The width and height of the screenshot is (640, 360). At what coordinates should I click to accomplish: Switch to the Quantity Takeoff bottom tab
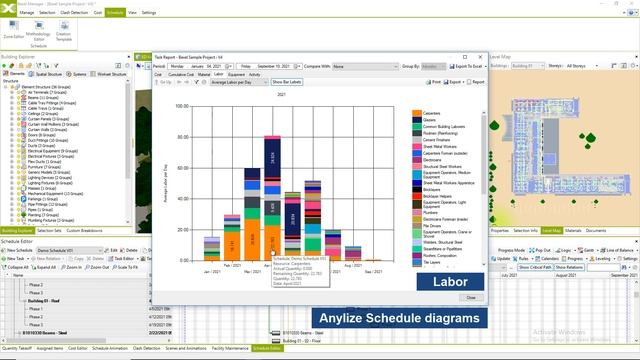[x=17, y=348]
